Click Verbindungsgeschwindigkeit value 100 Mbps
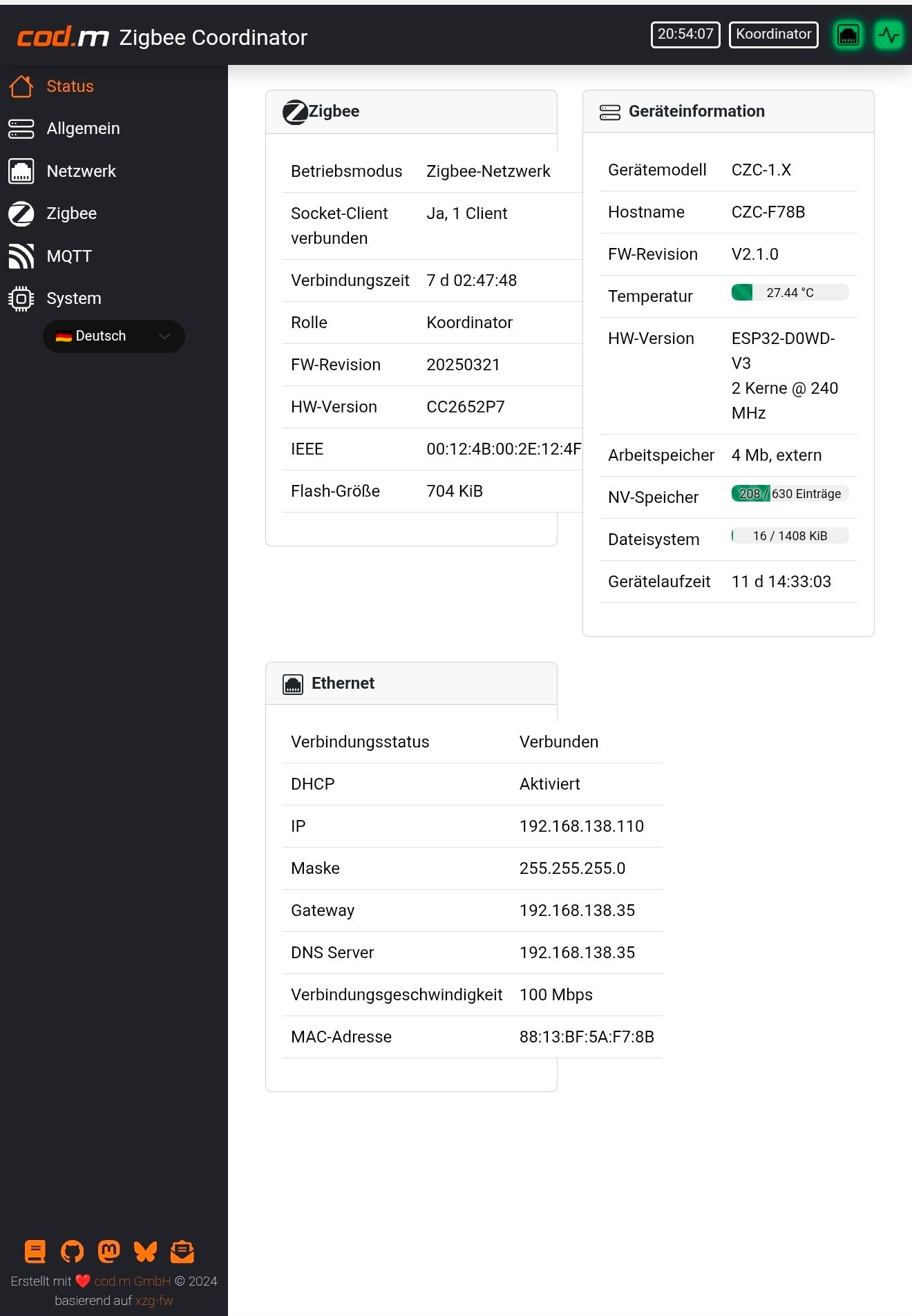Screen dimensions: 912x1316 (556, 995)
